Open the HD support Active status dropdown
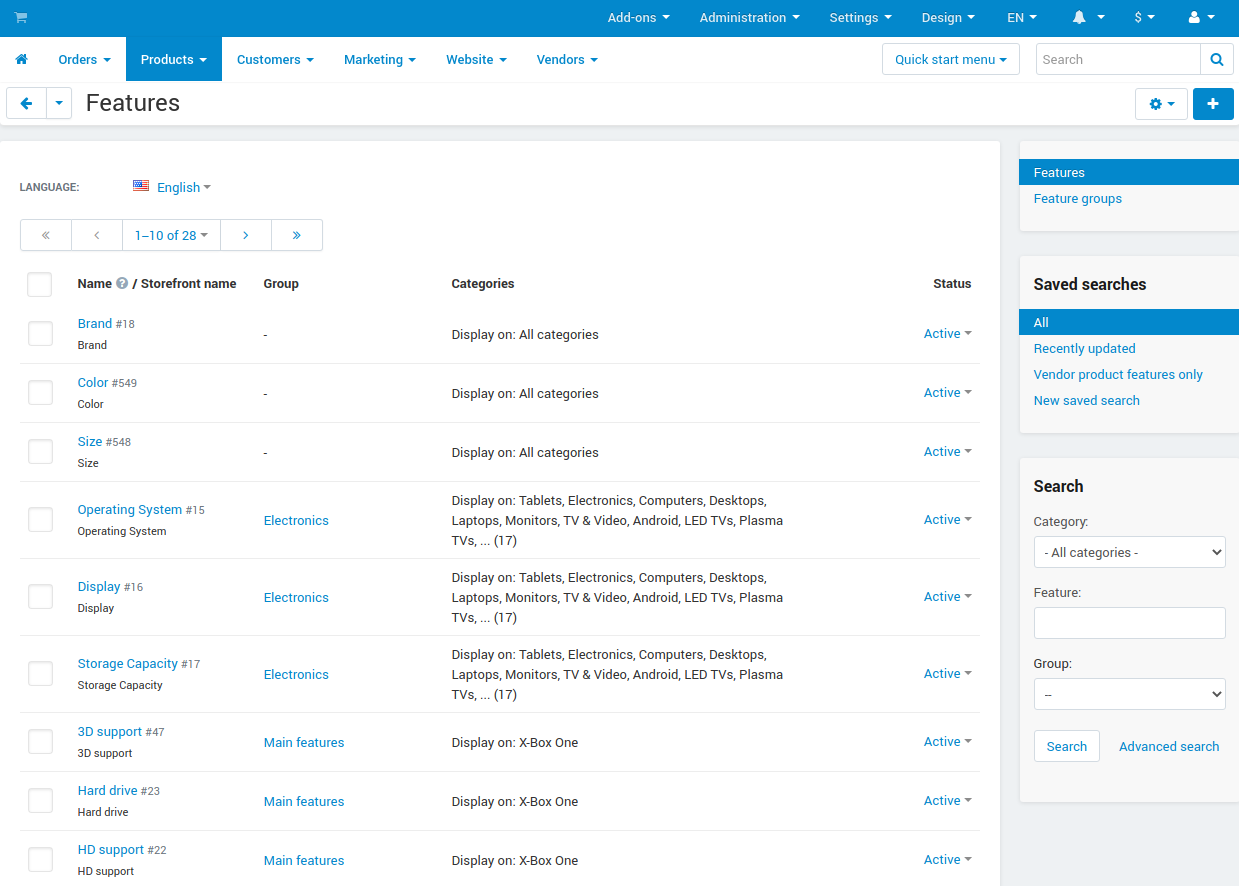 click(947, 860)
